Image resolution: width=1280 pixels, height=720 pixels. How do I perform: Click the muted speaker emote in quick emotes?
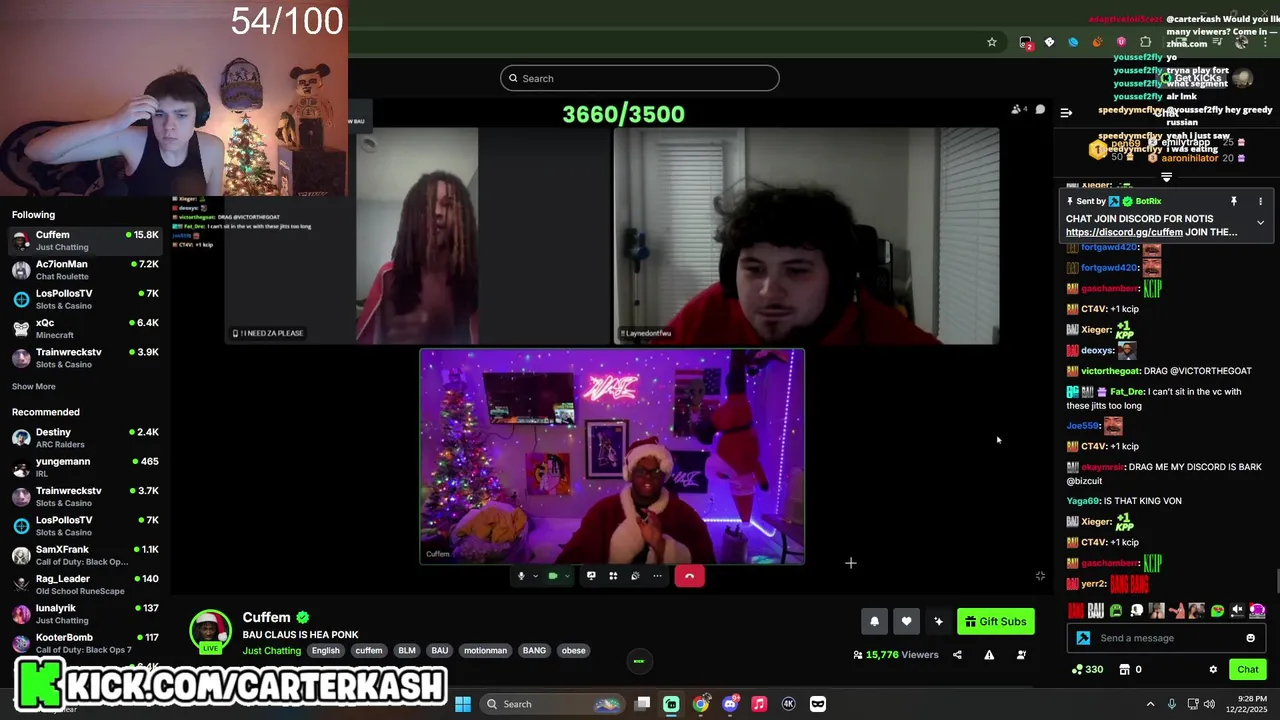tap(1237, 610)
